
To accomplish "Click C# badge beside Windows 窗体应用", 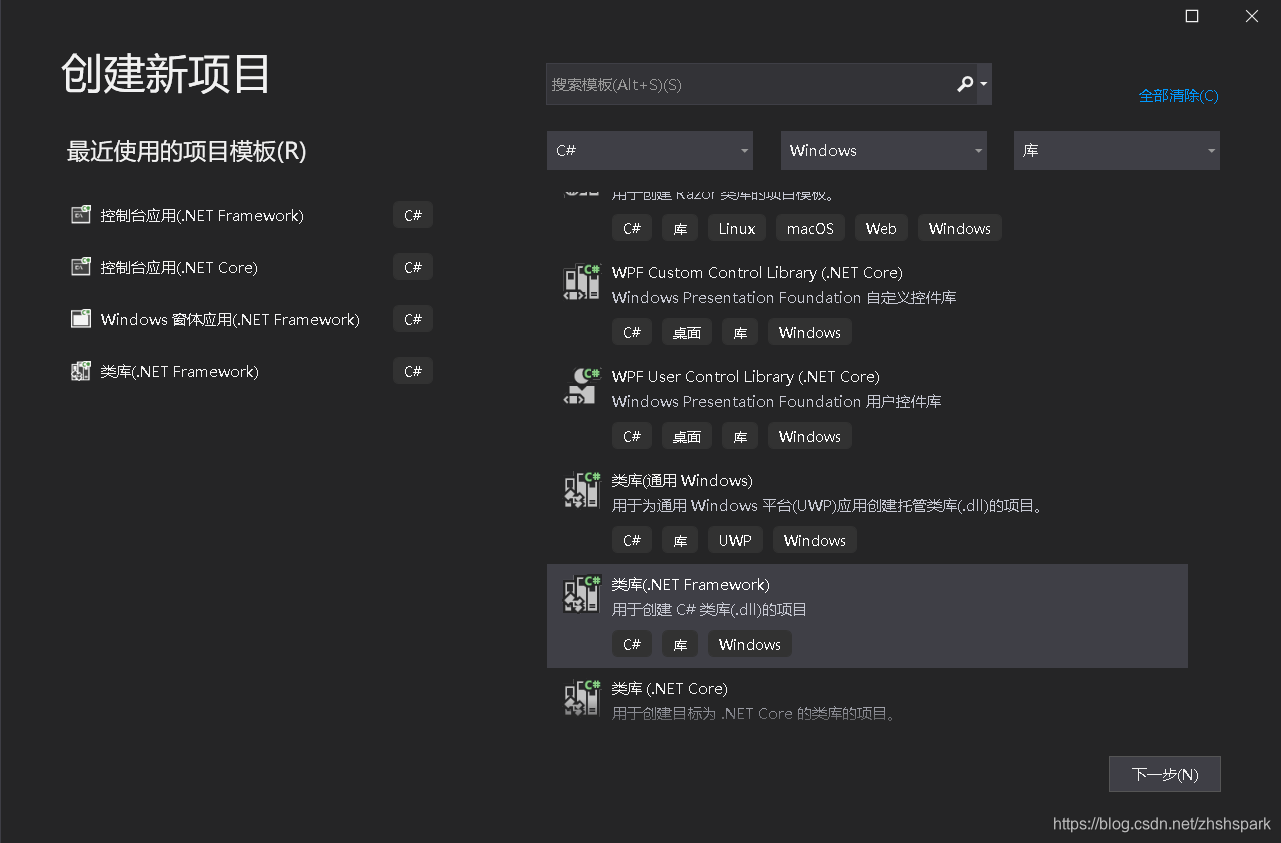I will (413, 319).
